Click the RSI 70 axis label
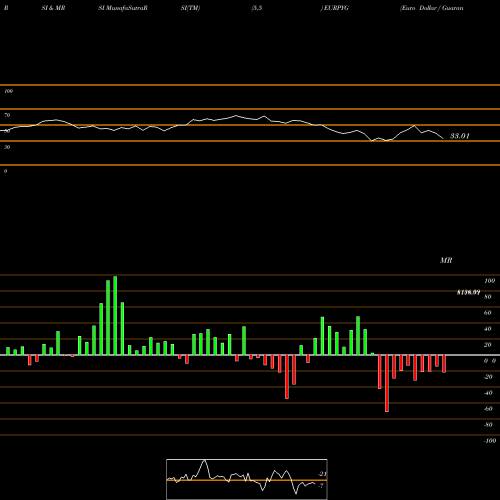This screenshot has height=500, width=500. [x=7, y=115]
